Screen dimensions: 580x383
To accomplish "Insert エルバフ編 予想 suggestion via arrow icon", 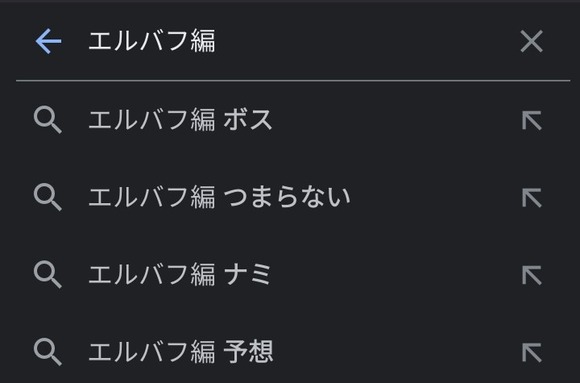I will 532,352.
